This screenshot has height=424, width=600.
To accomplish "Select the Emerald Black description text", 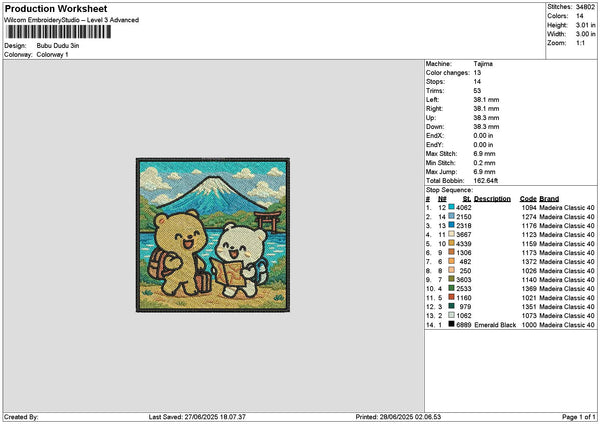I will click(495, 325).
